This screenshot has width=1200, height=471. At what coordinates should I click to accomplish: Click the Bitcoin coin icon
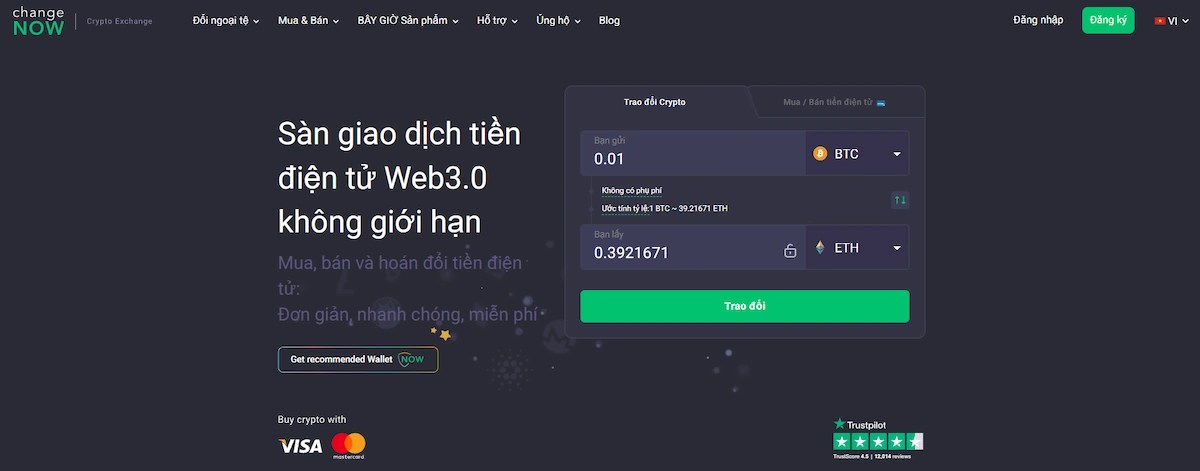pos(820,154)
